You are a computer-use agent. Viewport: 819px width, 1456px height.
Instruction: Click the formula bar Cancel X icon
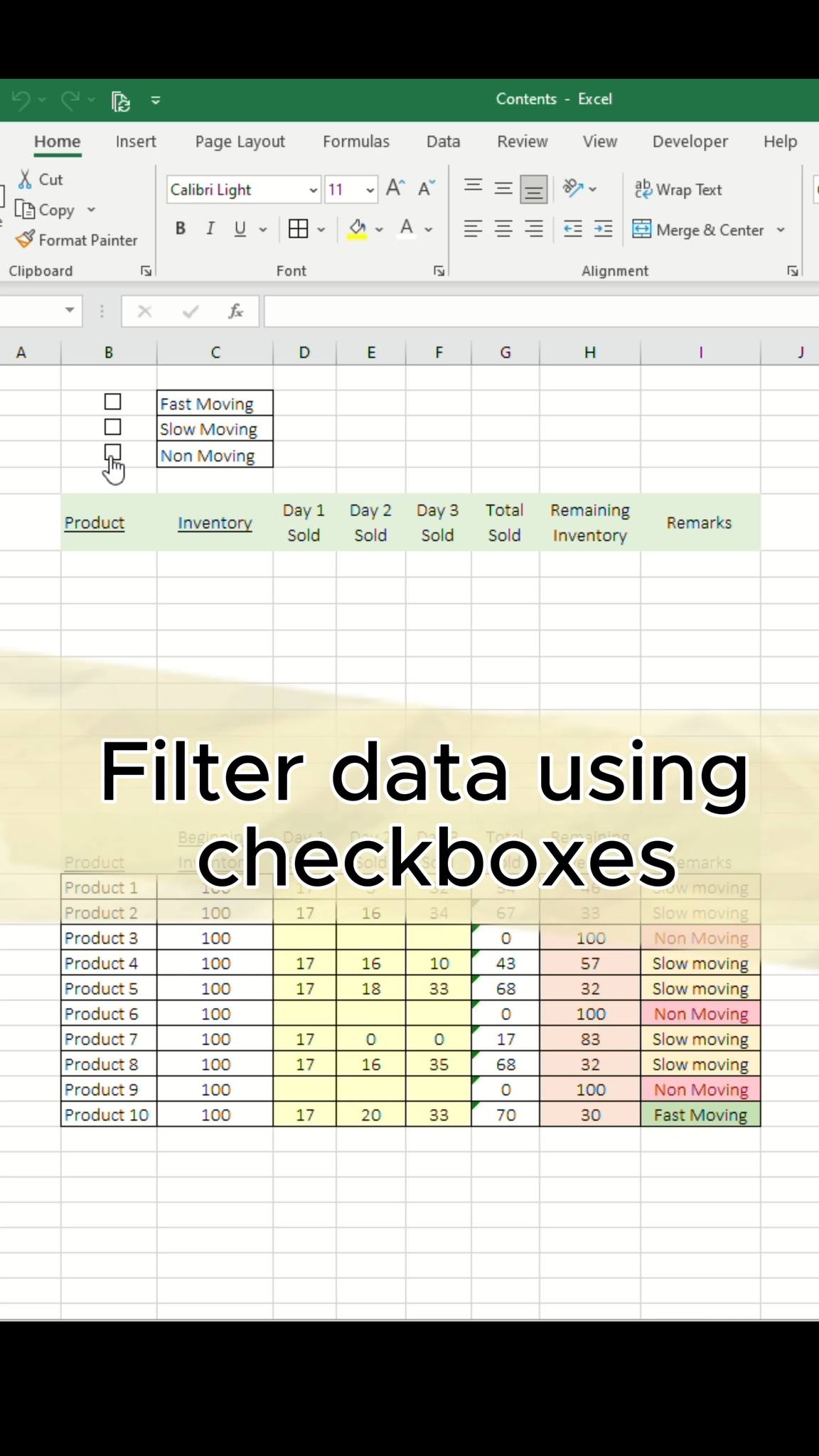[145, 311]
